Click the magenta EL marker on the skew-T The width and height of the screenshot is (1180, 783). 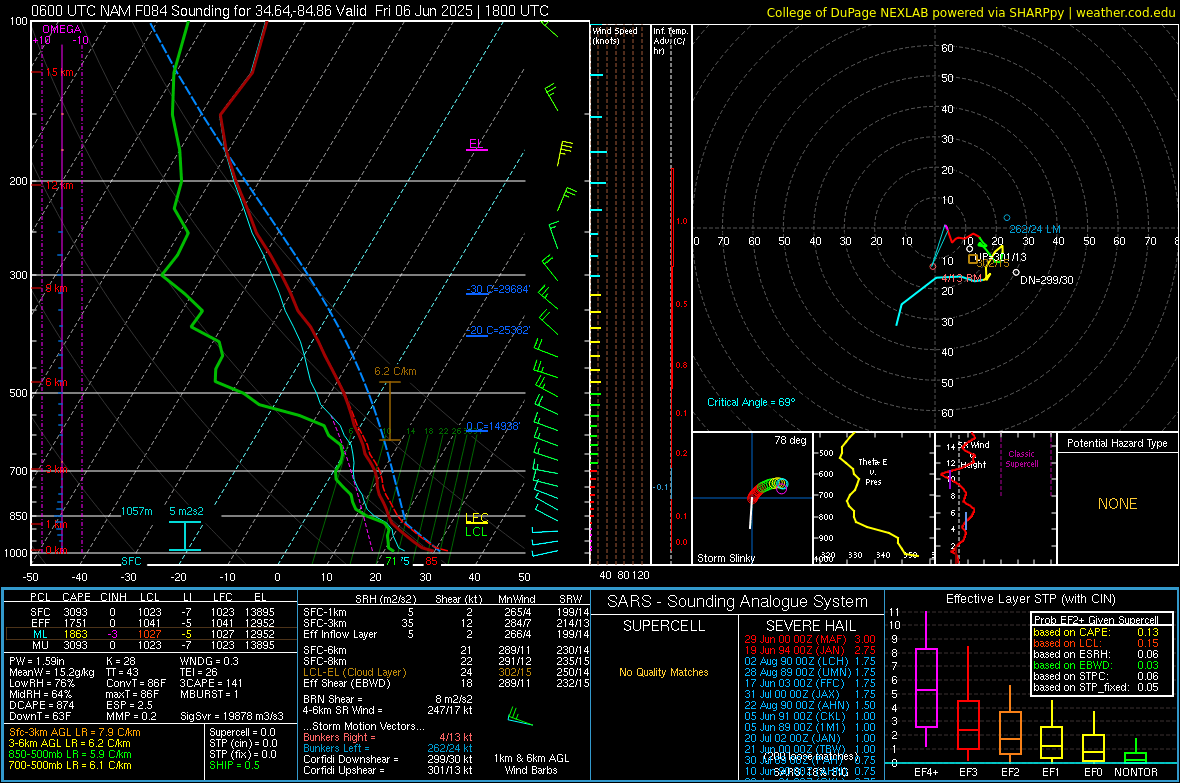tap(476, 144)
